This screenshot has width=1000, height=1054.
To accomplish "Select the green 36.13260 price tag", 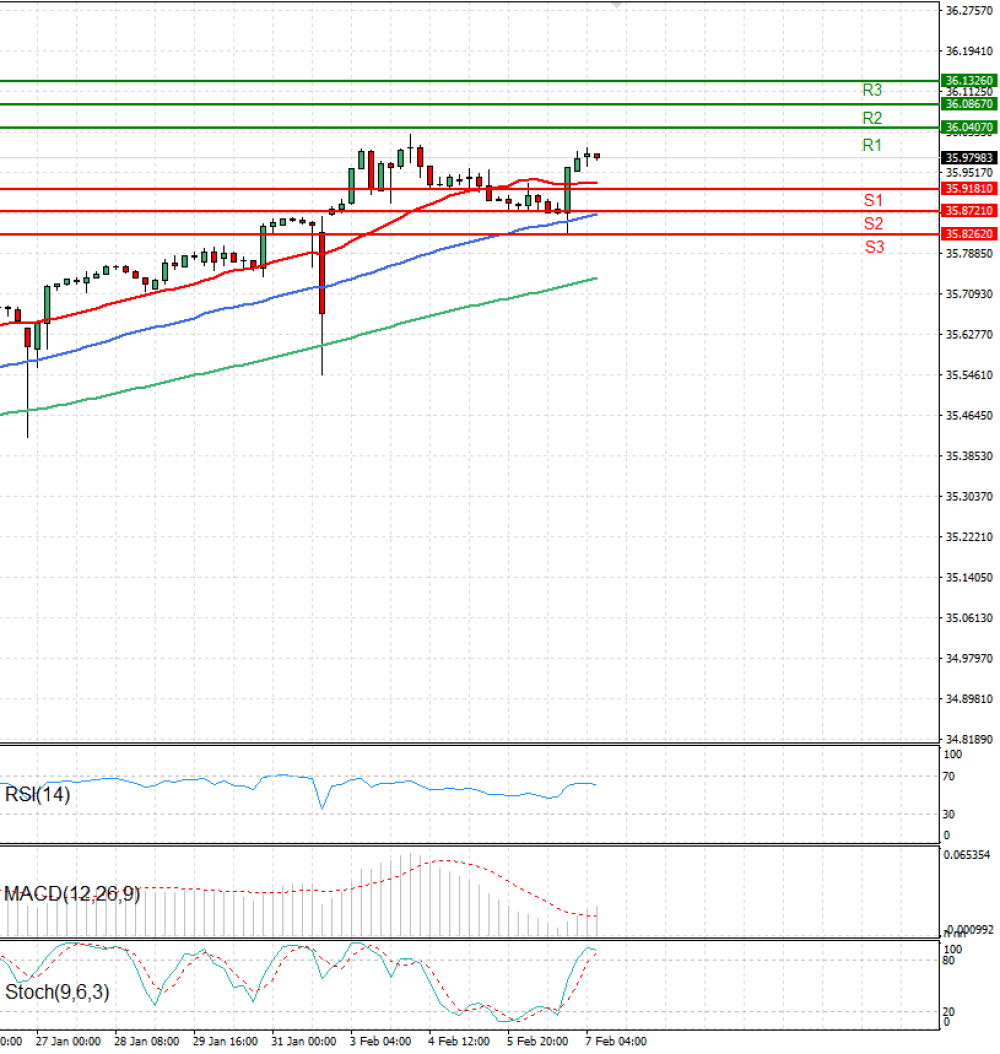I will pos(969,81).
